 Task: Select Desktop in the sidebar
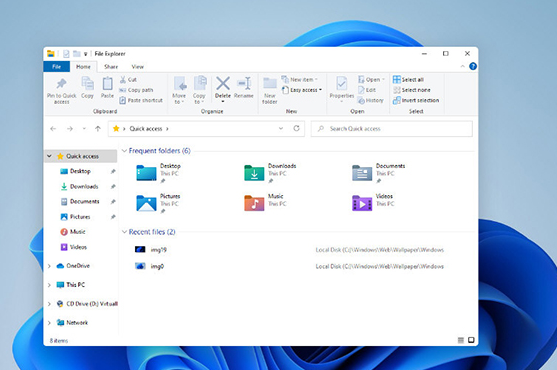coord(81,171)
